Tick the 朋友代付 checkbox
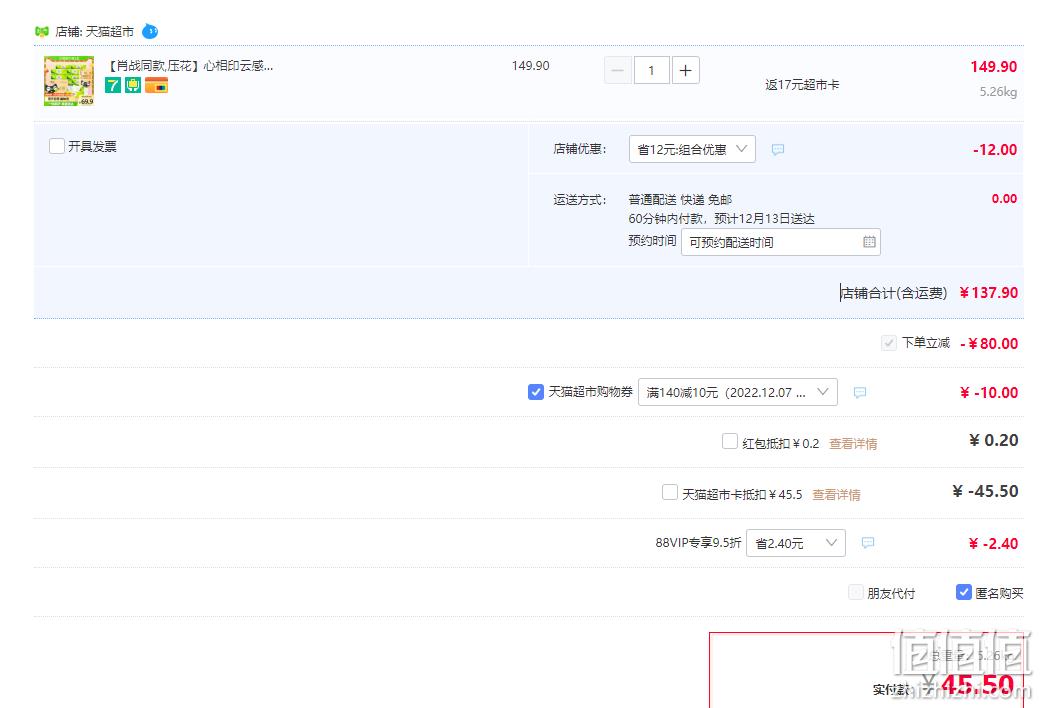Image resolution: width=1041 pixels, height=708 pixels. 856,592
